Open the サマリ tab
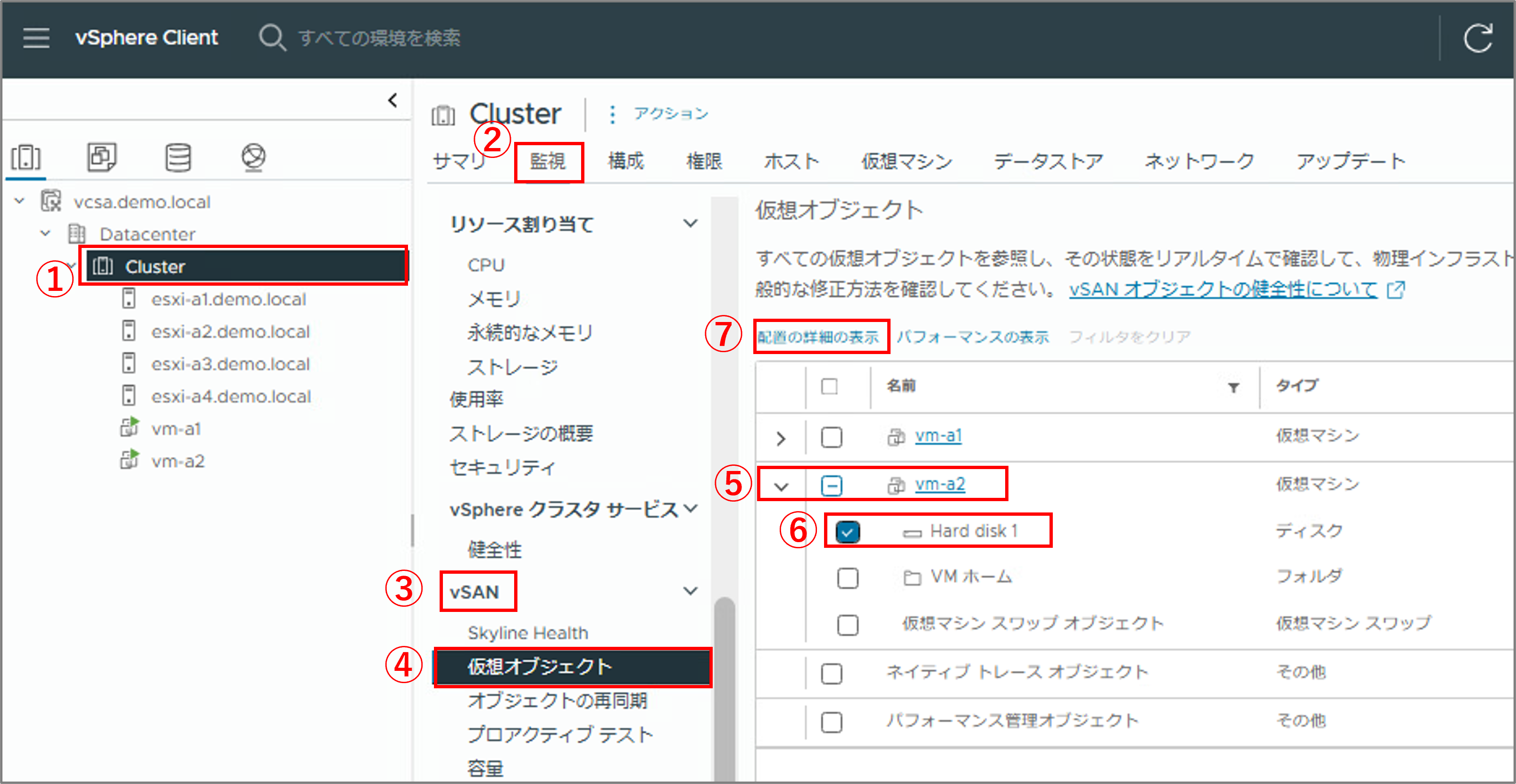The image size is (1516, 784). (x=459, y=161)
